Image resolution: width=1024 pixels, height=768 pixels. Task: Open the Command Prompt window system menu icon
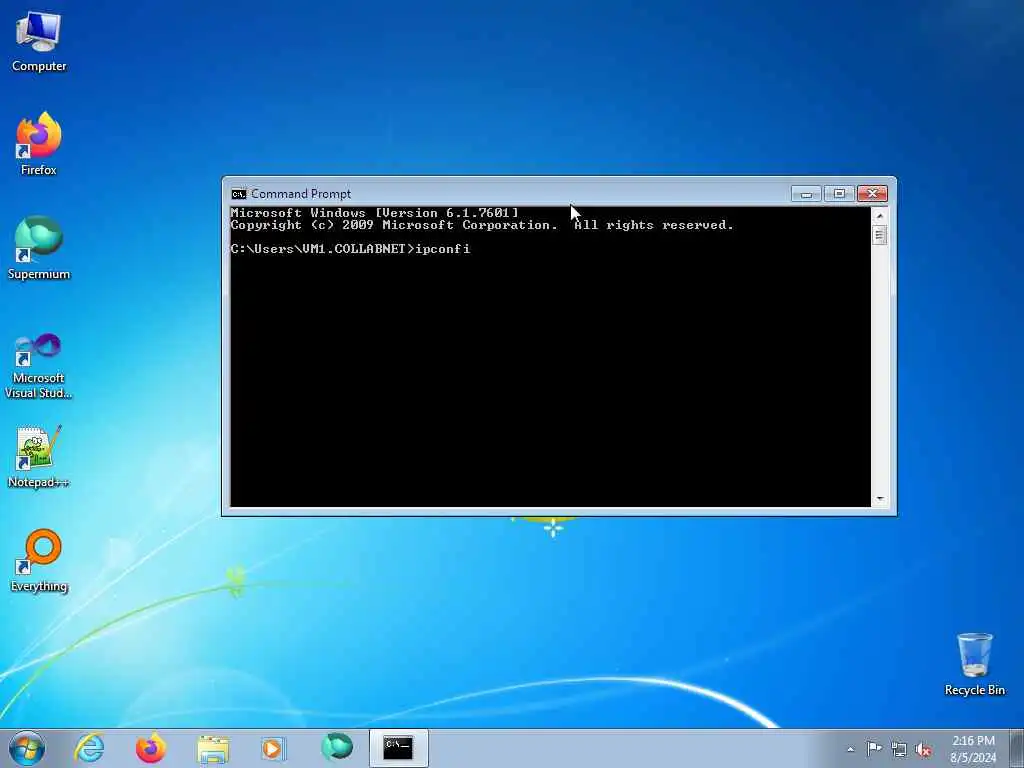(x=238, y=194)
